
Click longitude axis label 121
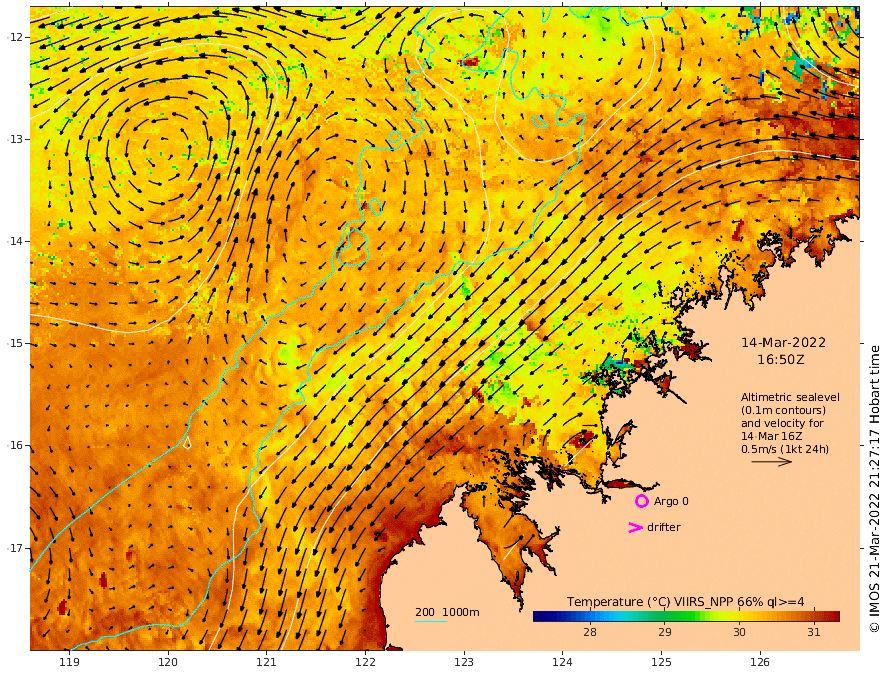point(267,663)
